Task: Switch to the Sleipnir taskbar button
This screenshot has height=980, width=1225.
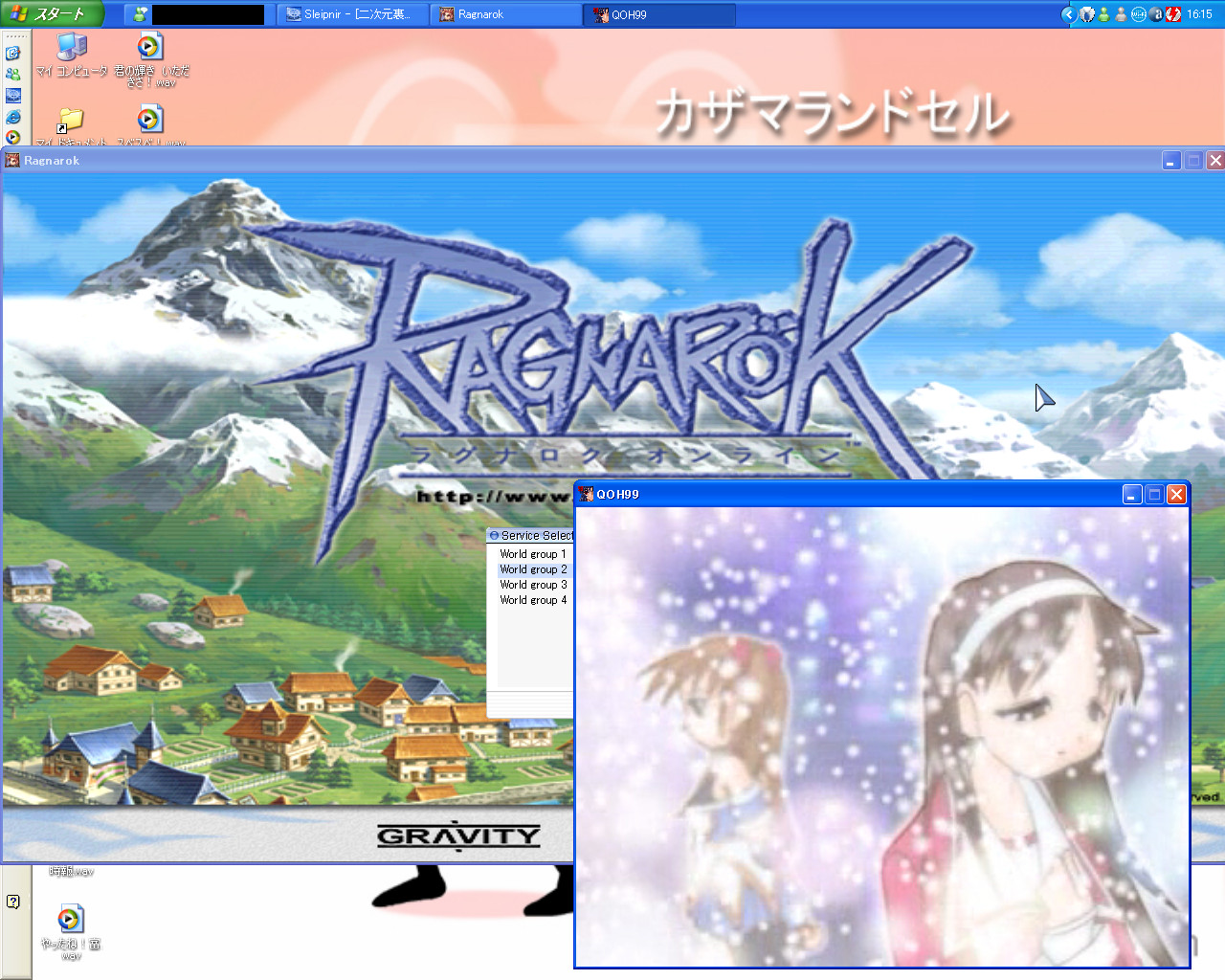Action: click(352, 14)
